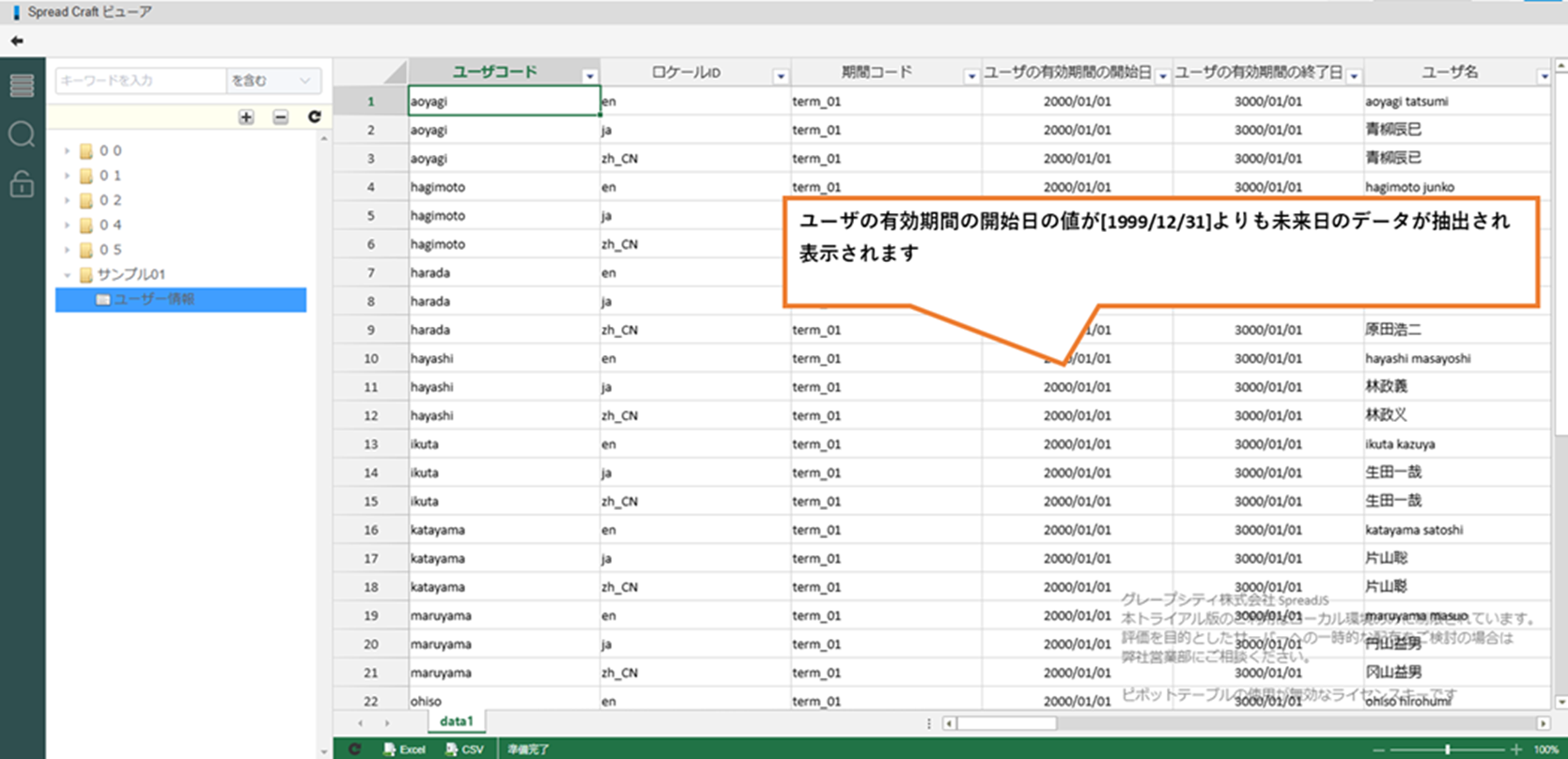Click the keyword search input field
This screenshot has width=1568, height=759.
[x=140, y=81]
